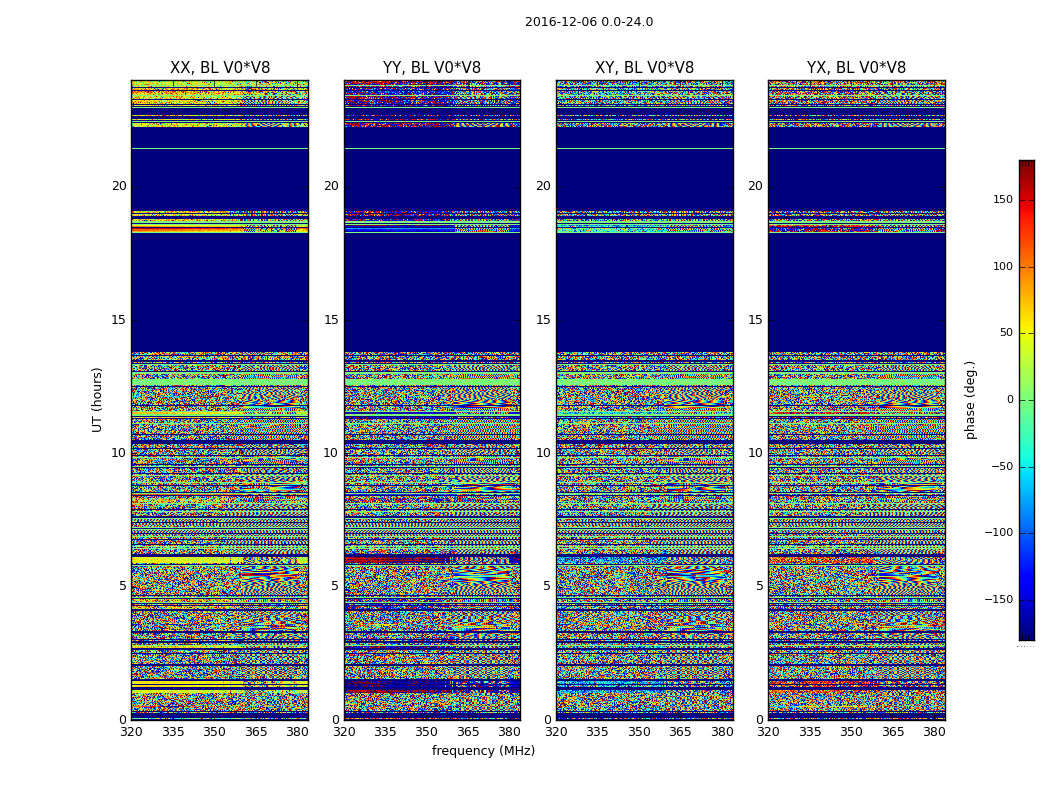Click the green middle of the phase colorbar
Image resolution: width=1050 pixels, height=800 pixels.
(x=1026, y=400)
